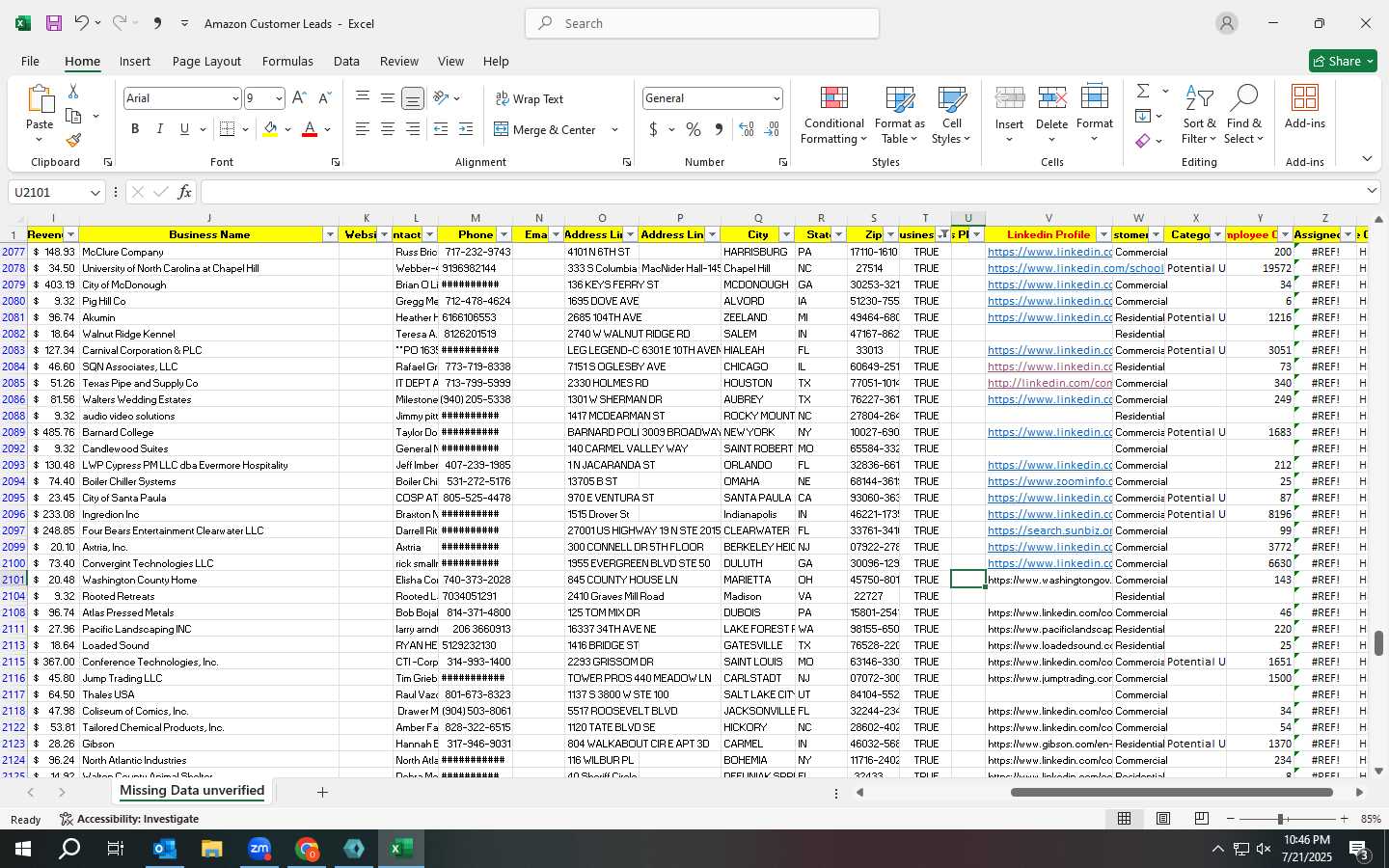Click the Undo arrow icon
The height and width of the screenshot is (868, 1389).
[82, 23]
